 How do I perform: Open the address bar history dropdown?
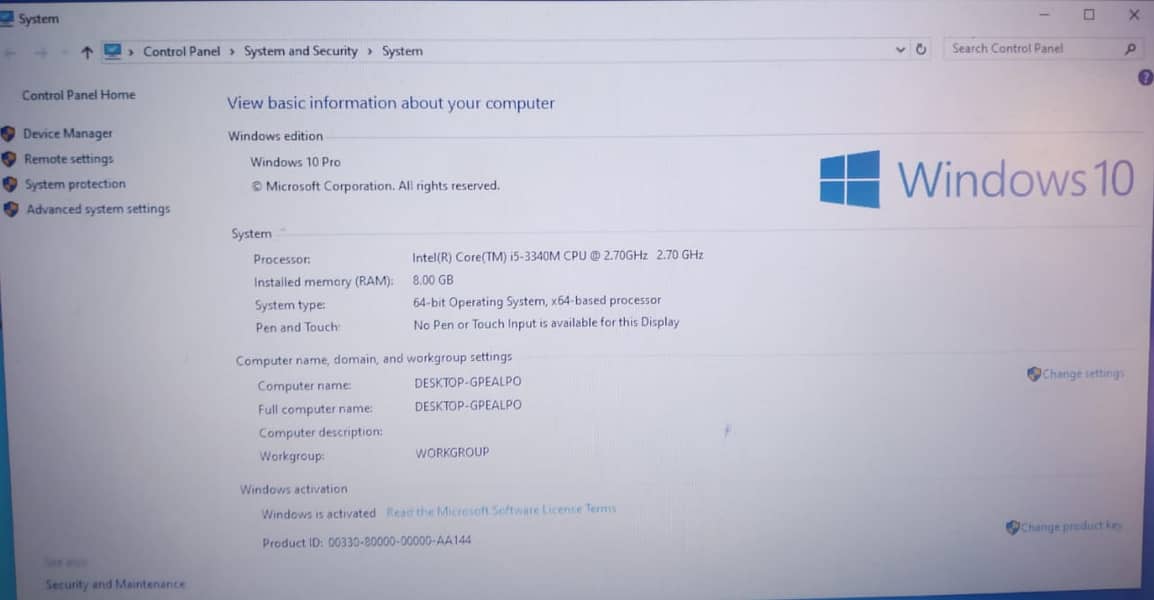point(900,50)
